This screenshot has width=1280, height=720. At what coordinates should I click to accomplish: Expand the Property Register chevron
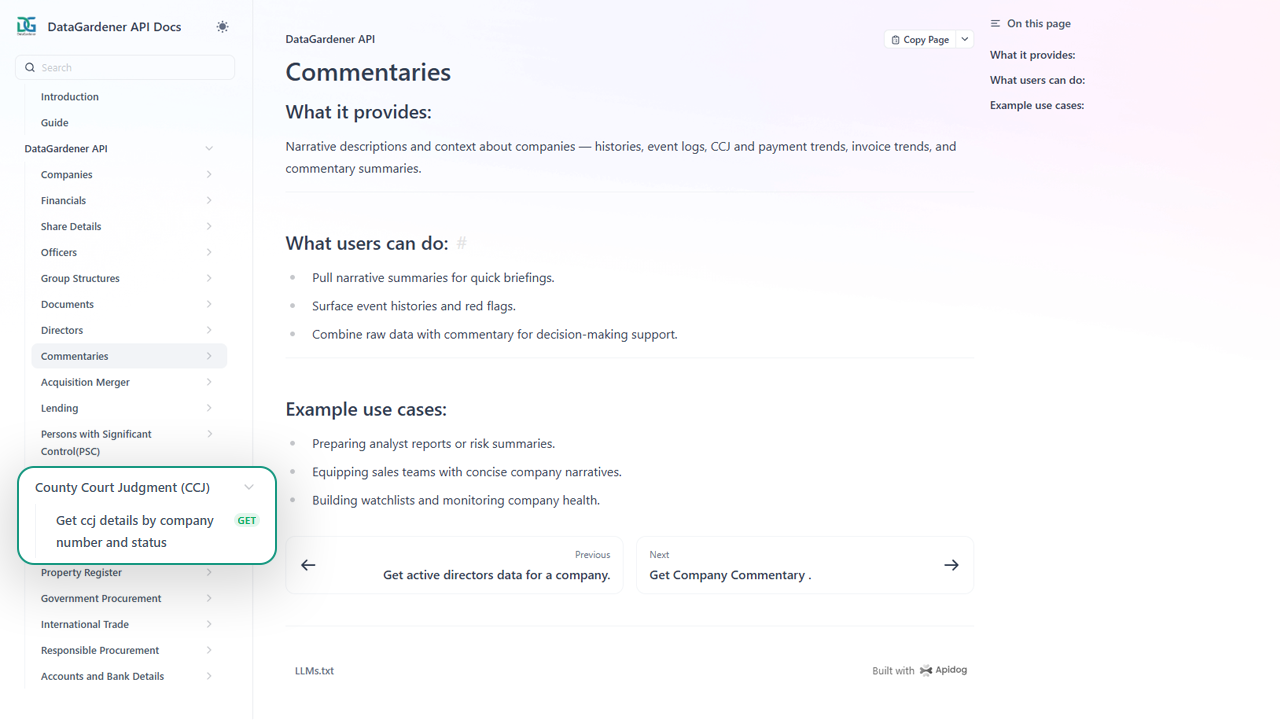(x=209, y=573)
